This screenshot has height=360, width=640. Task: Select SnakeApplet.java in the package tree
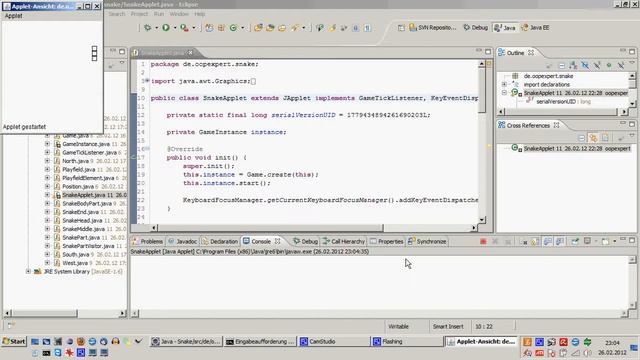point(90,195)
